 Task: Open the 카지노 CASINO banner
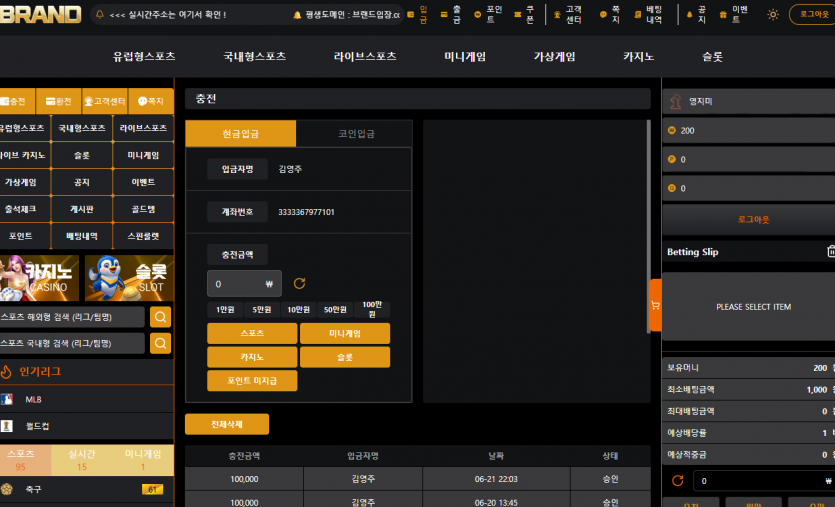39,278
